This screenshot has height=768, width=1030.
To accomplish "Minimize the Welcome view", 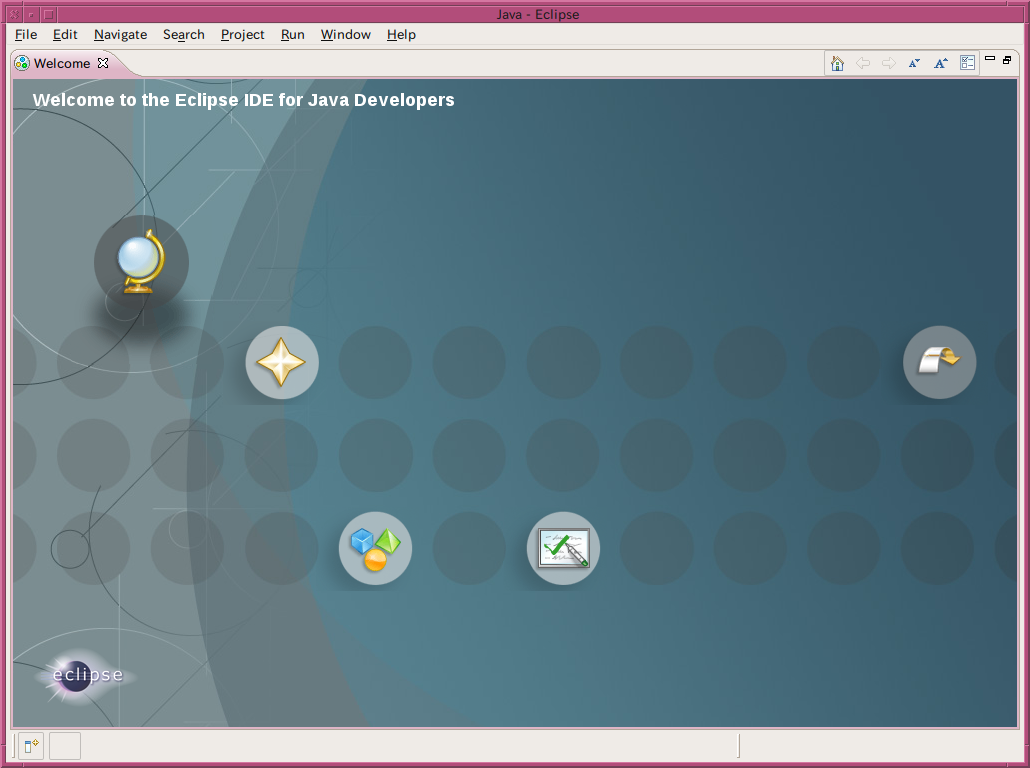I will click(x=990, y=58).
